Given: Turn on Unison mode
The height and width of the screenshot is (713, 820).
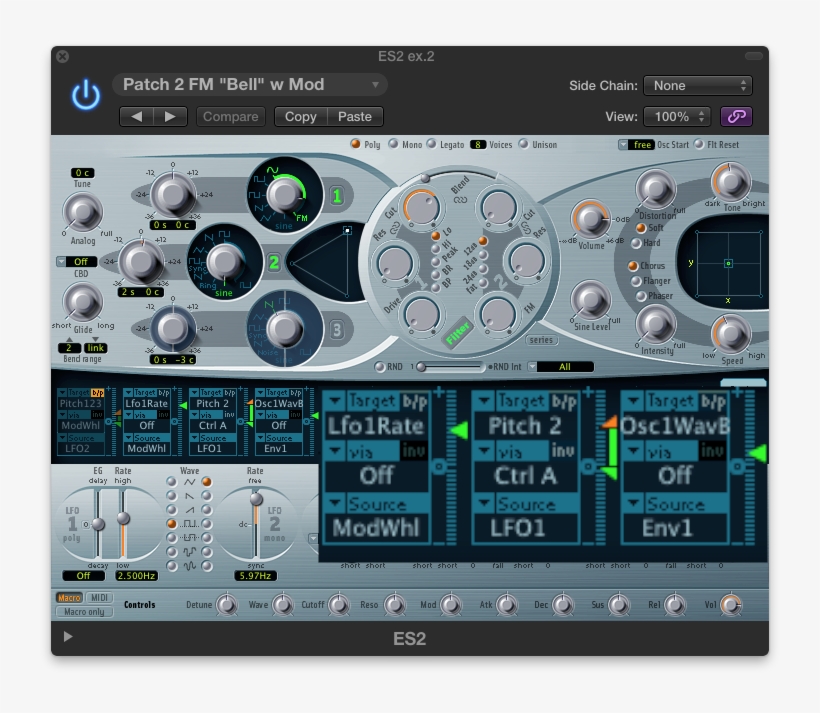Looking at the screenshot, I should [x=524, y=145].
